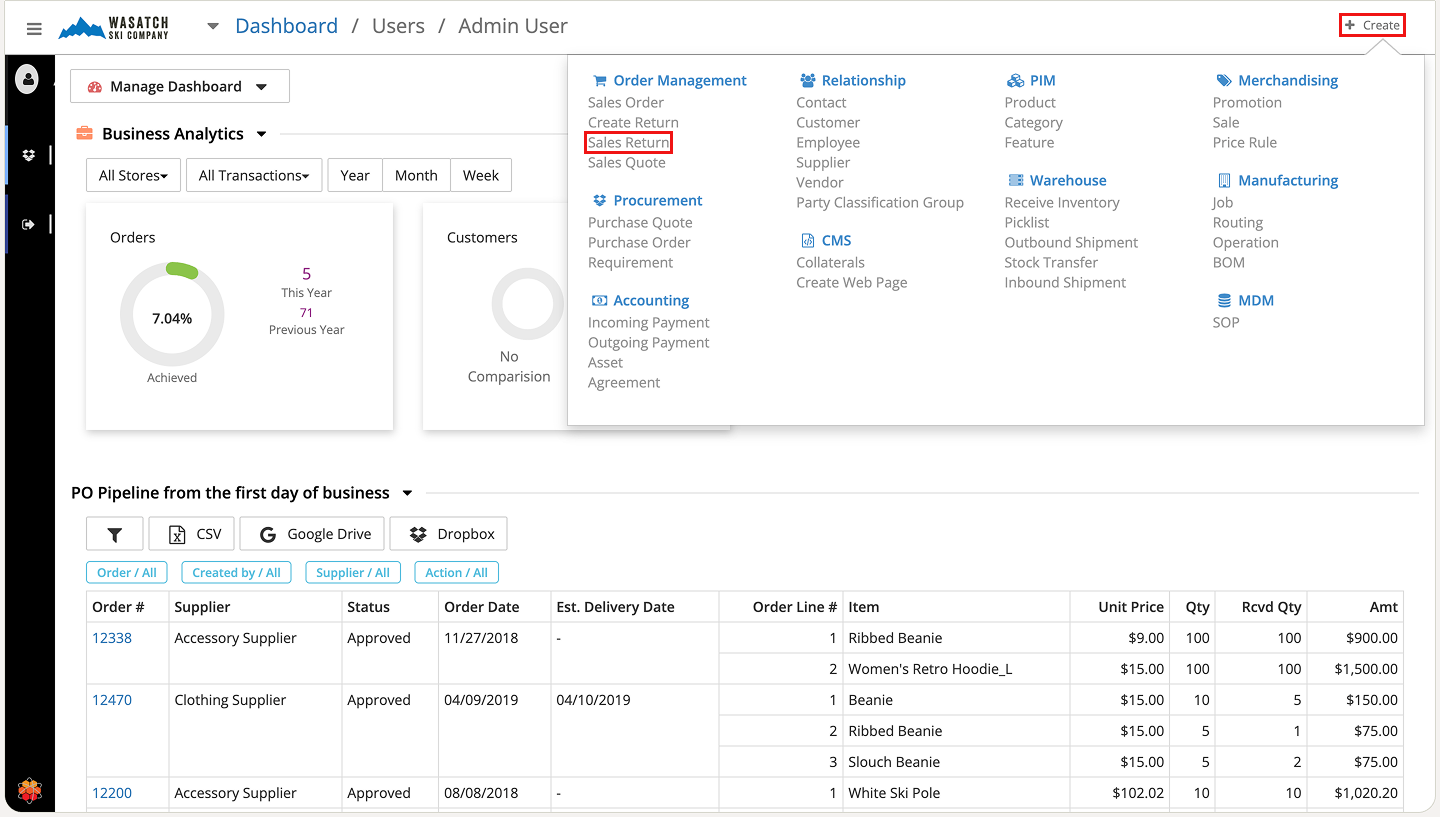
Task: Choose Purchase Order under Procurement
Action: pyautogui.click(x=639, y=242)
